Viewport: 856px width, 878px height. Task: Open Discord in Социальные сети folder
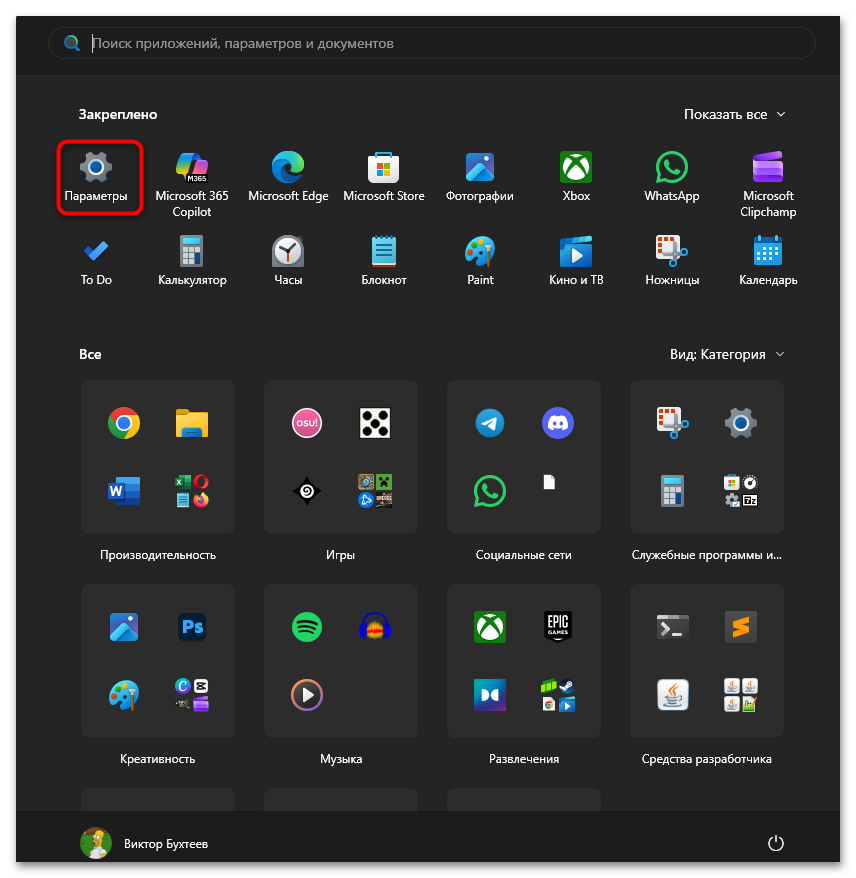558,423
